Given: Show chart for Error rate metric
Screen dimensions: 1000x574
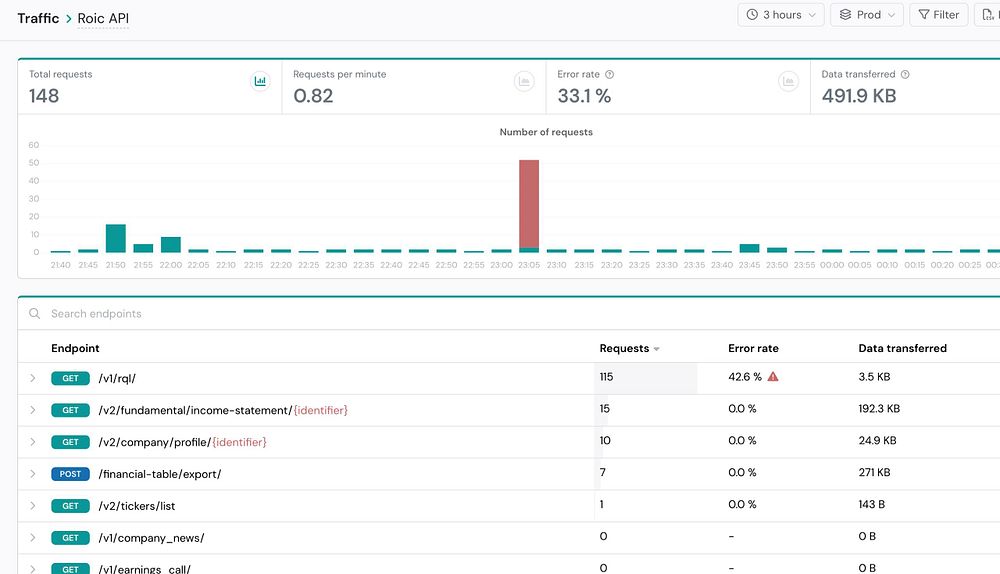Looking at the screenshot, I should 788,81.
